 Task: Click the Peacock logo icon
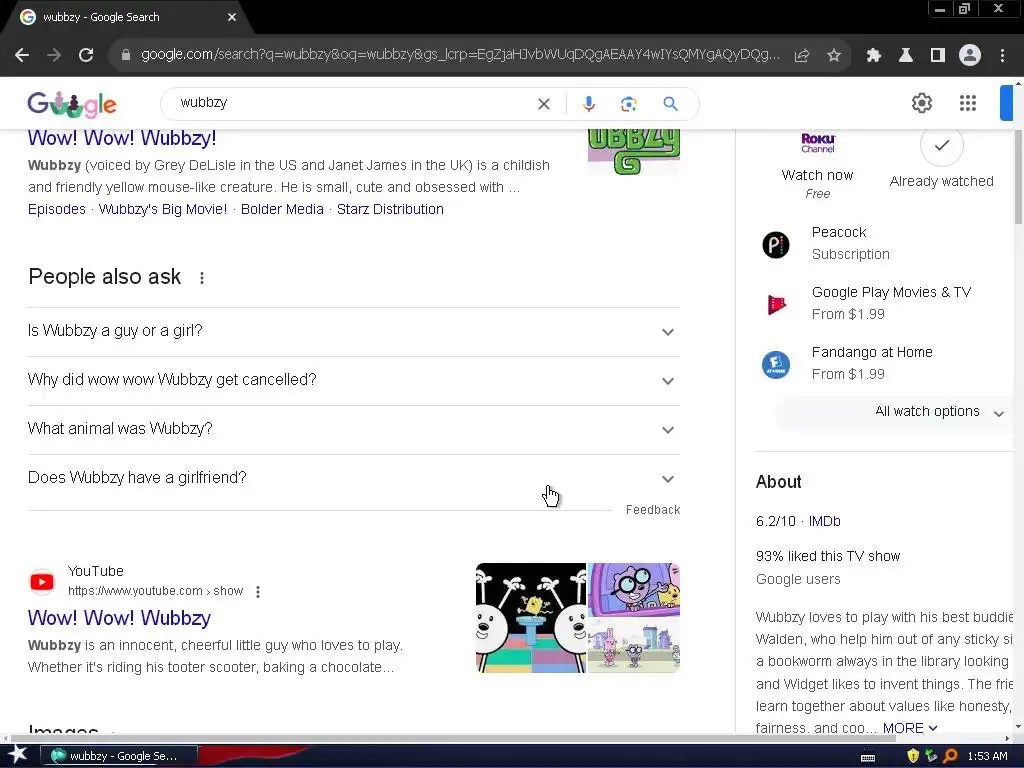pos(776,245)
